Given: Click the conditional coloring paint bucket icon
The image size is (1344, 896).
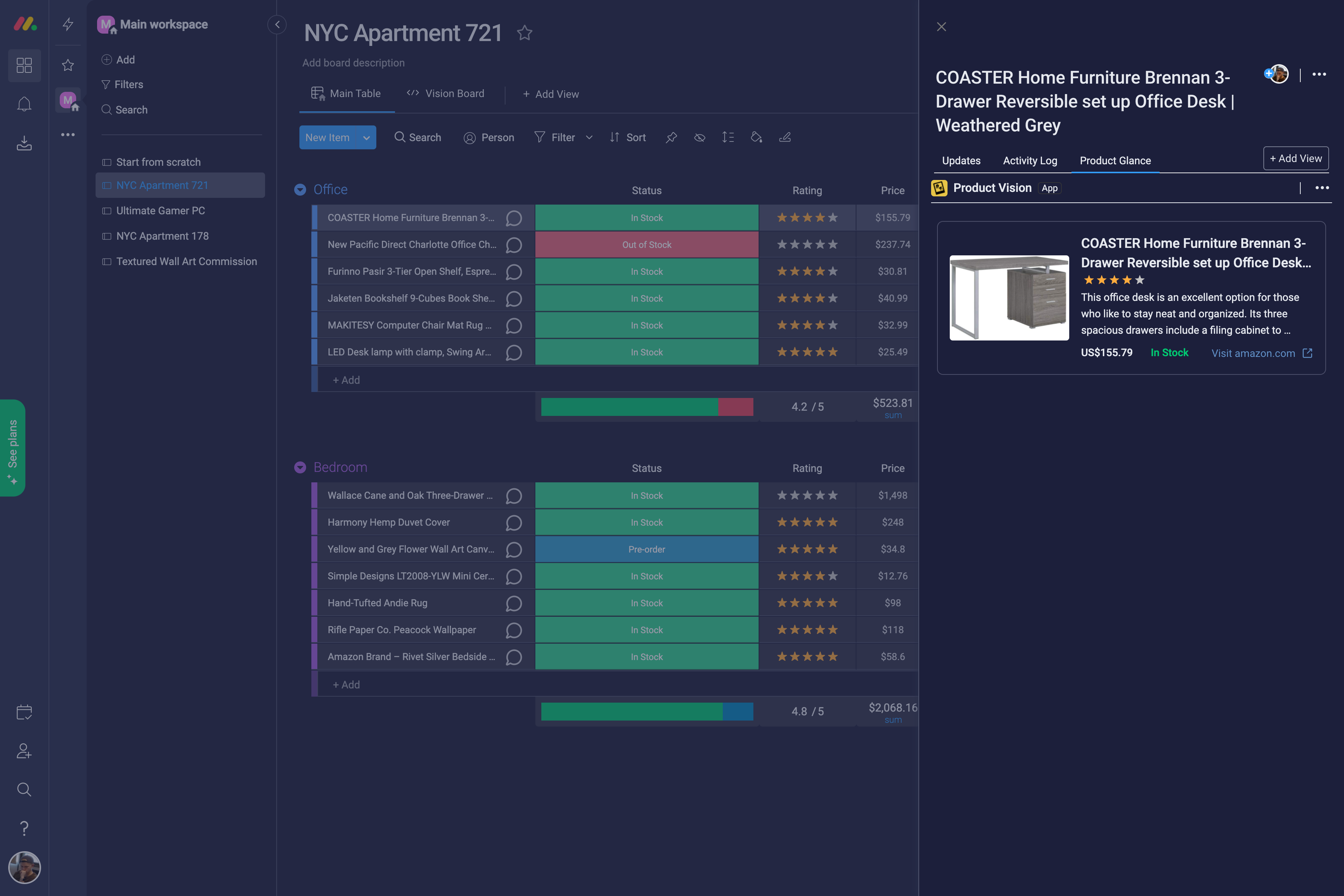Looking at the screenshot, I should tap(757, 137).
